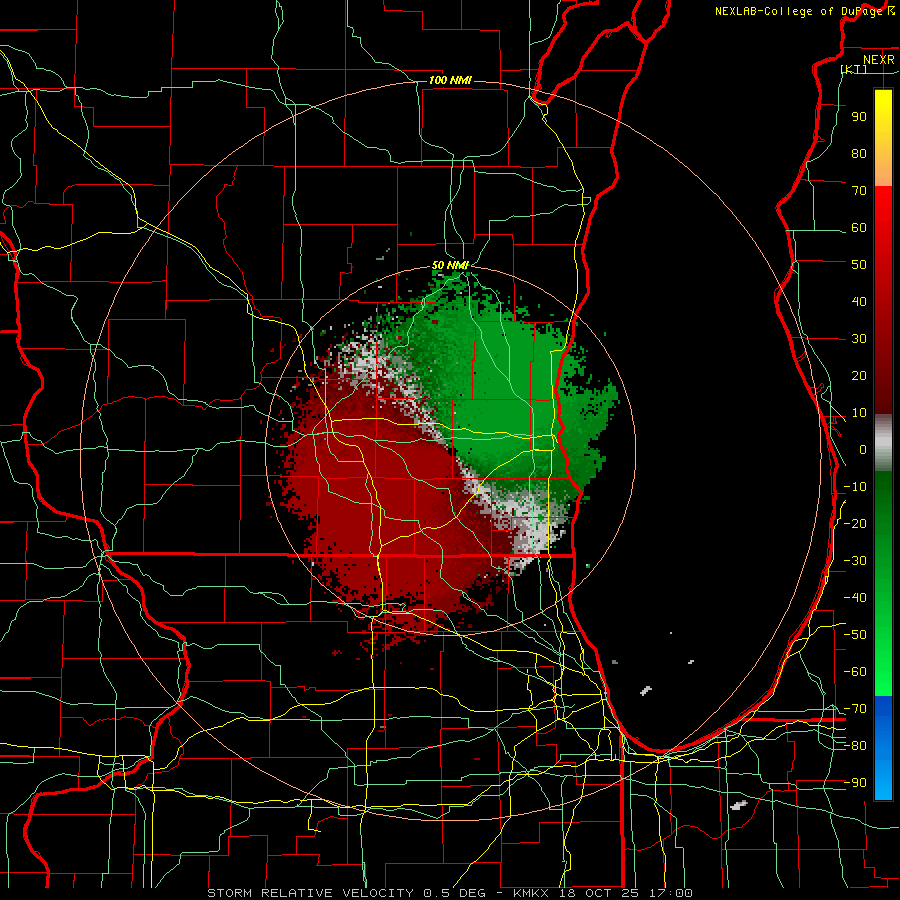Click the -10 scale value
The image size is (900, 900).
click(x=855, y=487)
